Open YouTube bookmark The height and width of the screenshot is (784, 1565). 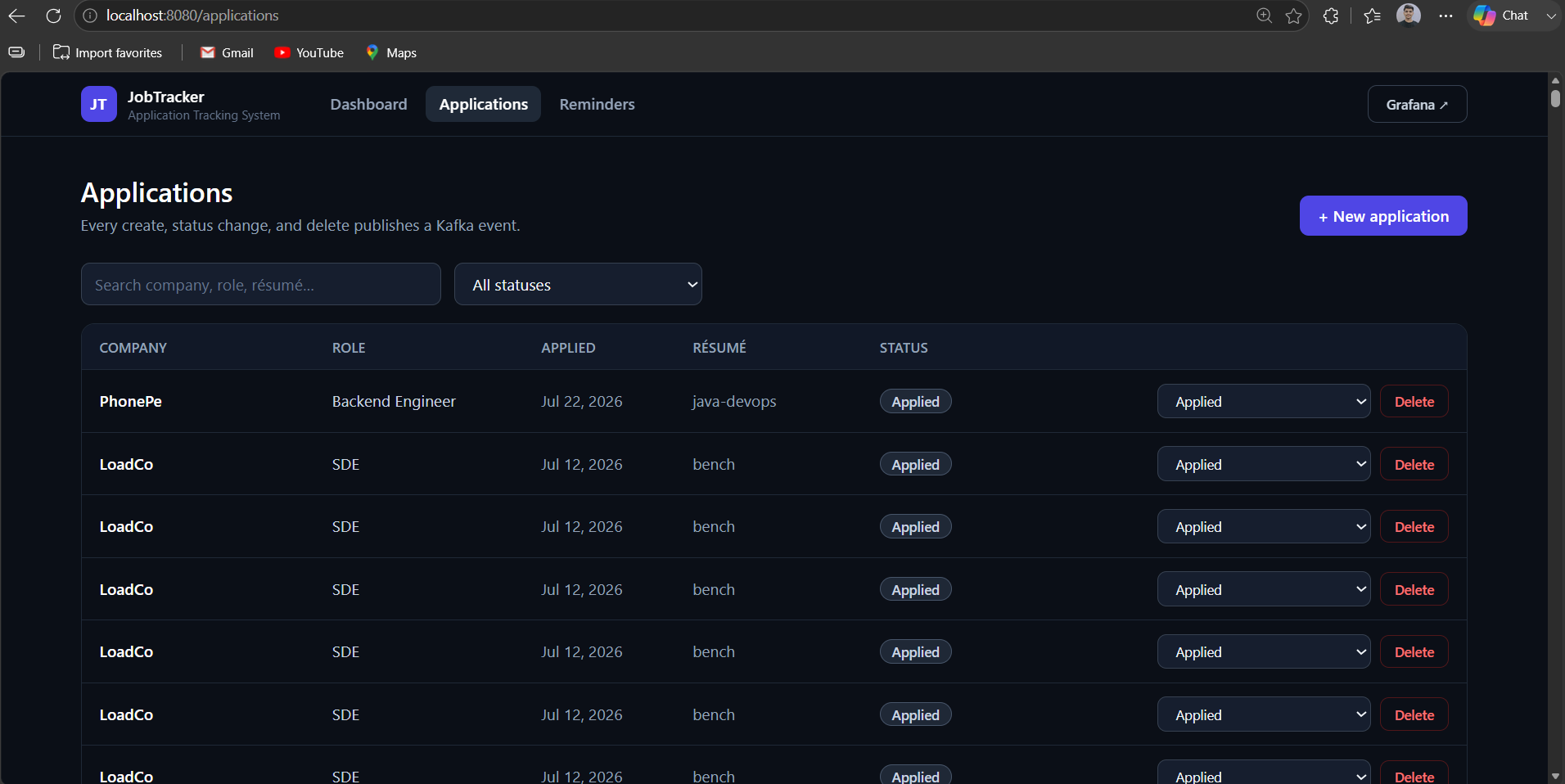[x=309, y=52]
